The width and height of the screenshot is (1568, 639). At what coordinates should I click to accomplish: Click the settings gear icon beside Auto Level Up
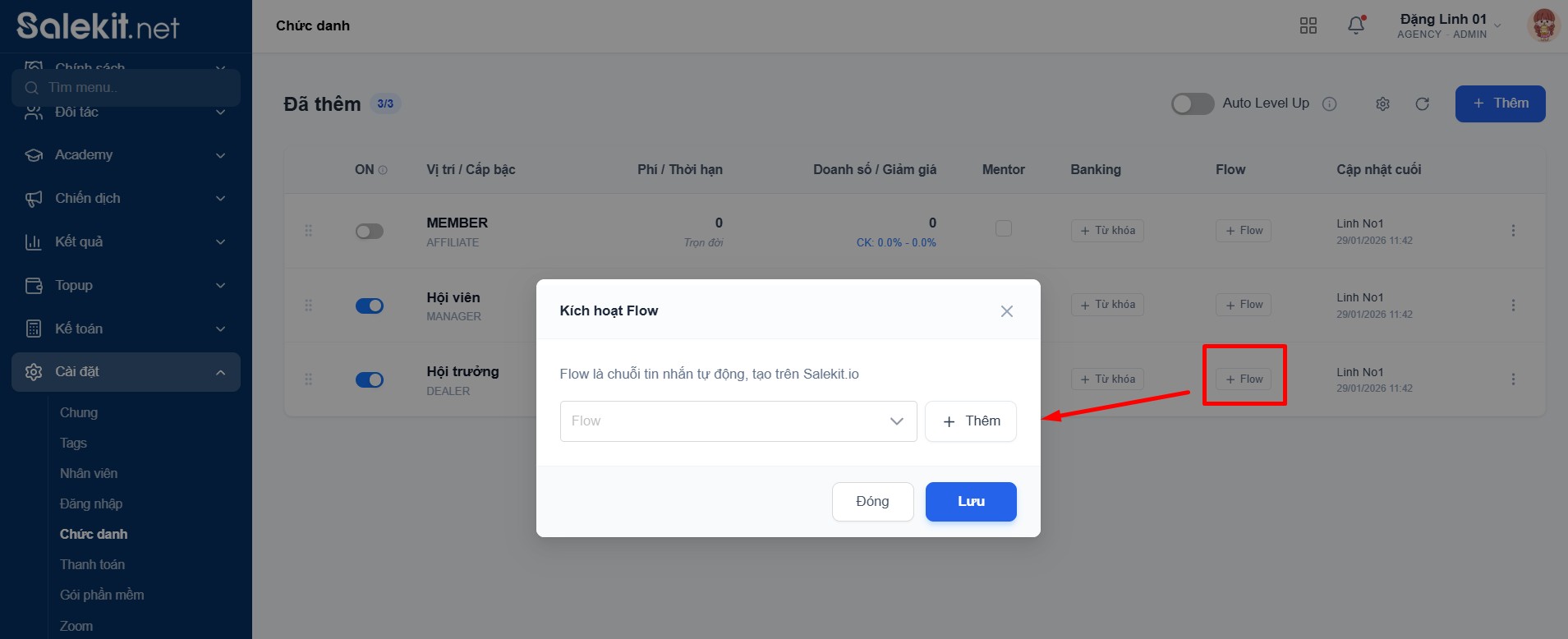(1382, 104)
